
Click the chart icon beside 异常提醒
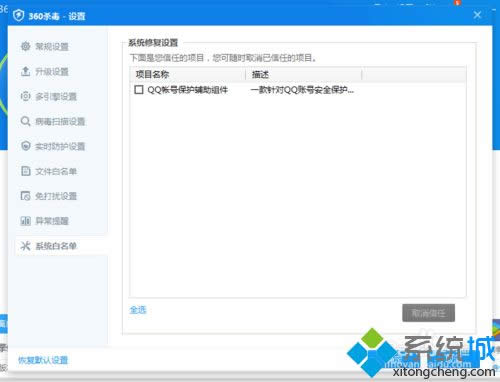26,221
